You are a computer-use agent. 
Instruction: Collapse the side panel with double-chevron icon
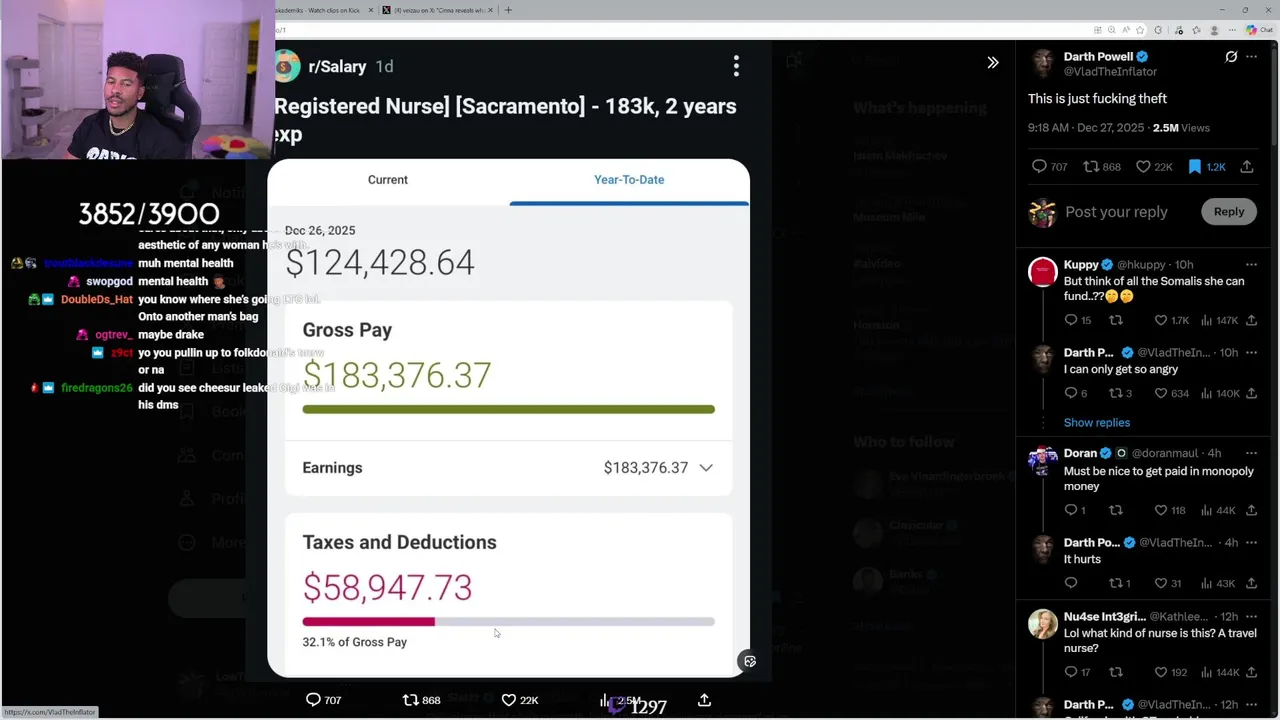tap(993, 63)
